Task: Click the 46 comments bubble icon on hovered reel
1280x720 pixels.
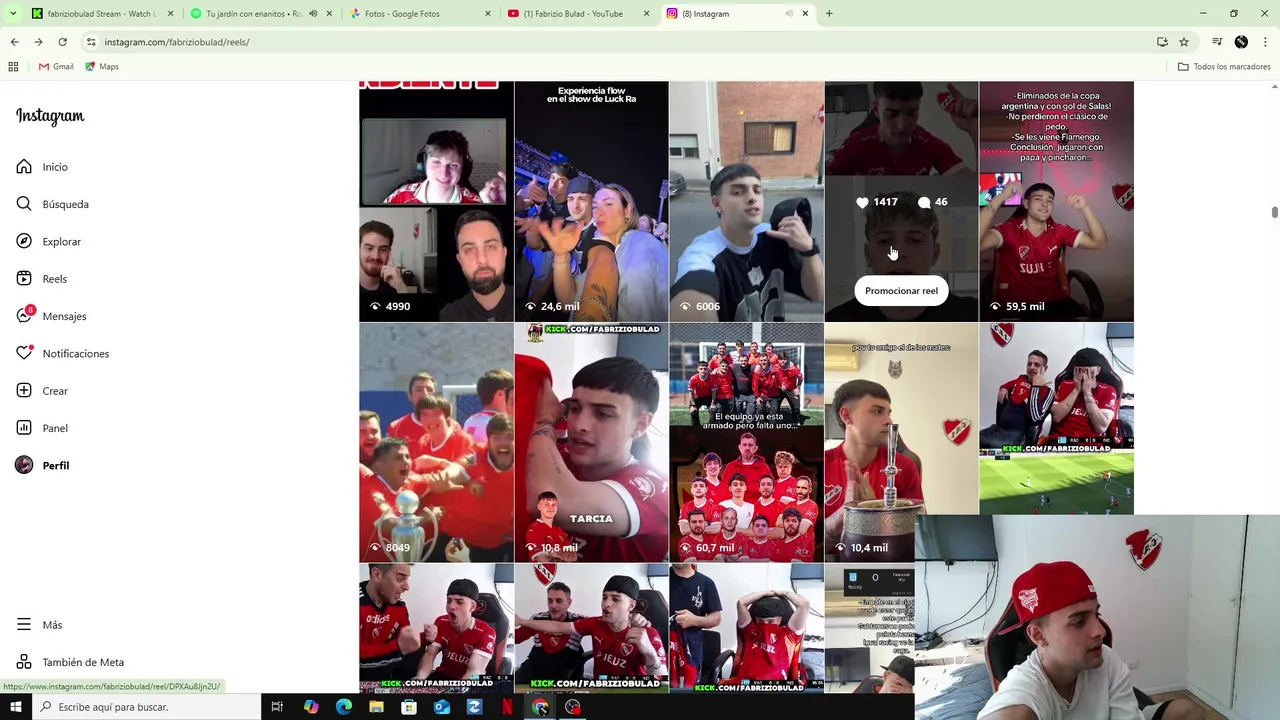Action: tap(924, 202)
